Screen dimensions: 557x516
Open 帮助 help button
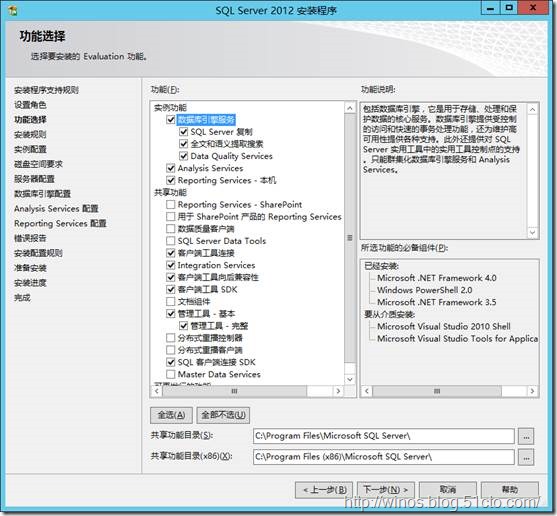point(510,490)
